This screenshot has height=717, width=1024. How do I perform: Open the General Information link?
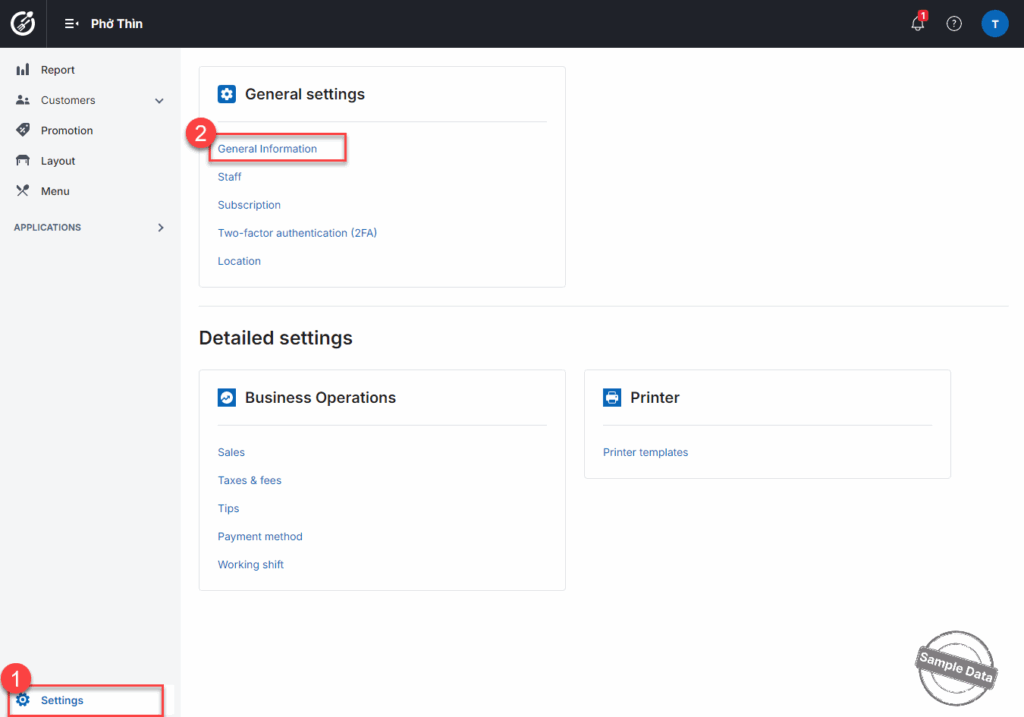click(x=267, y=149)
